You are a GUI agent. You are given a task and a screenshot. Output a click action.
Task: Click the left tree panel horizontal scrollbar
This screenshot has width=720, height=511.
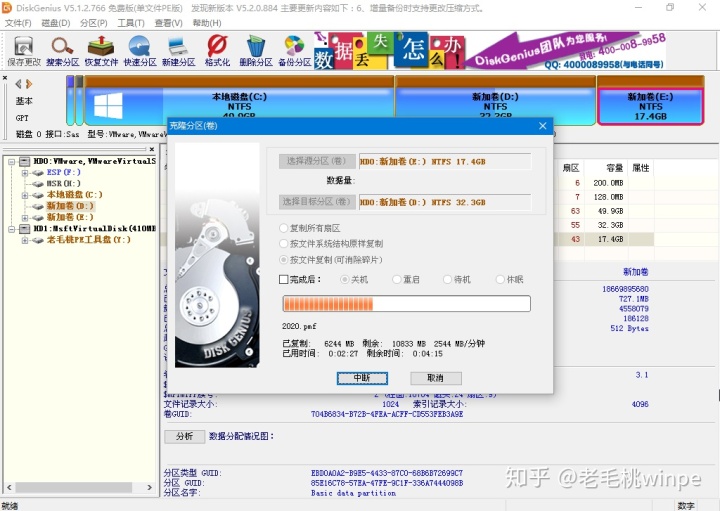click(73, 487)
